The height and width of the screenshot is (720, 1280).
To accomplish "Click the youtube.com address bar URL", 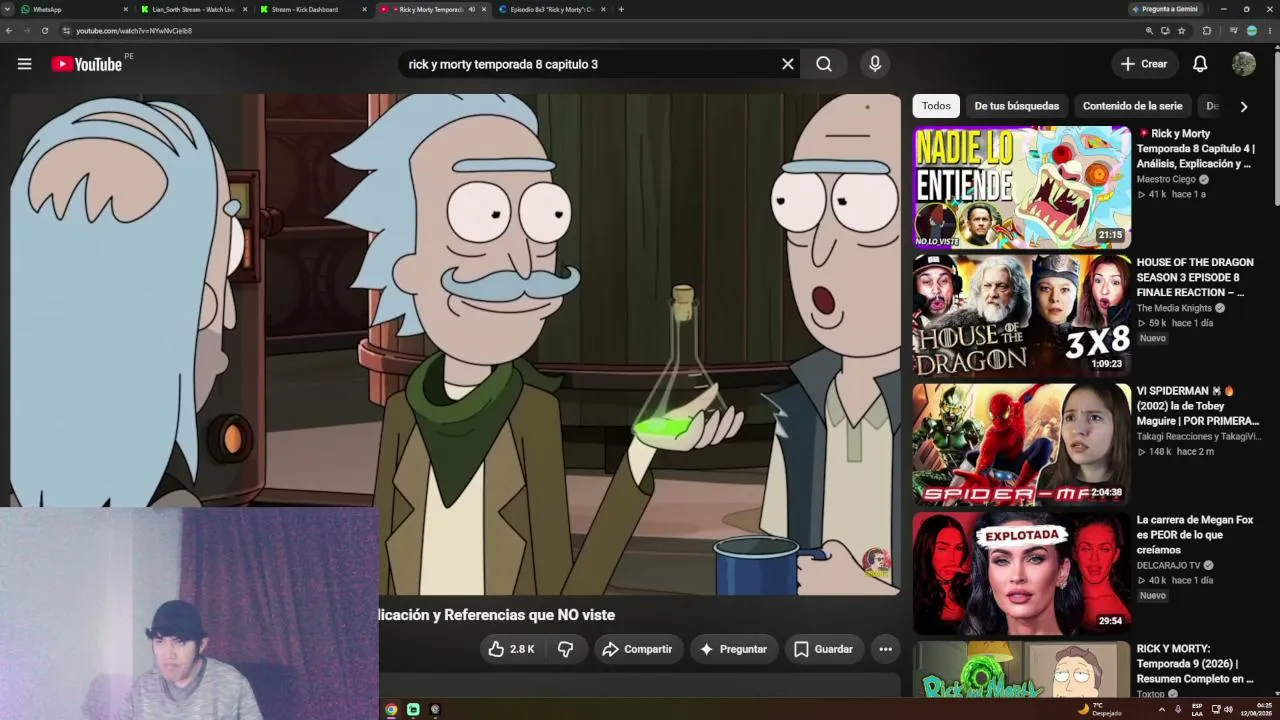I will click(134, 31).
